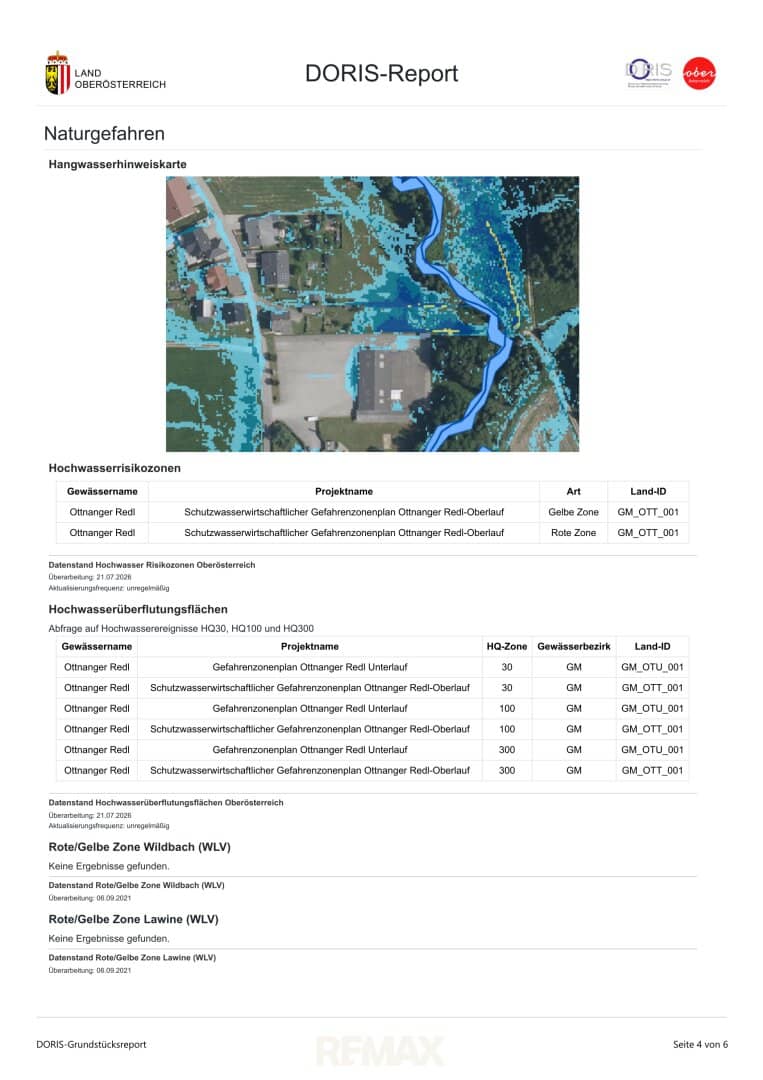Click 'Keine Ergebnisse gefunden.' under the Wildbach heading
763x1080 pixels.
[x=109, y=866]
